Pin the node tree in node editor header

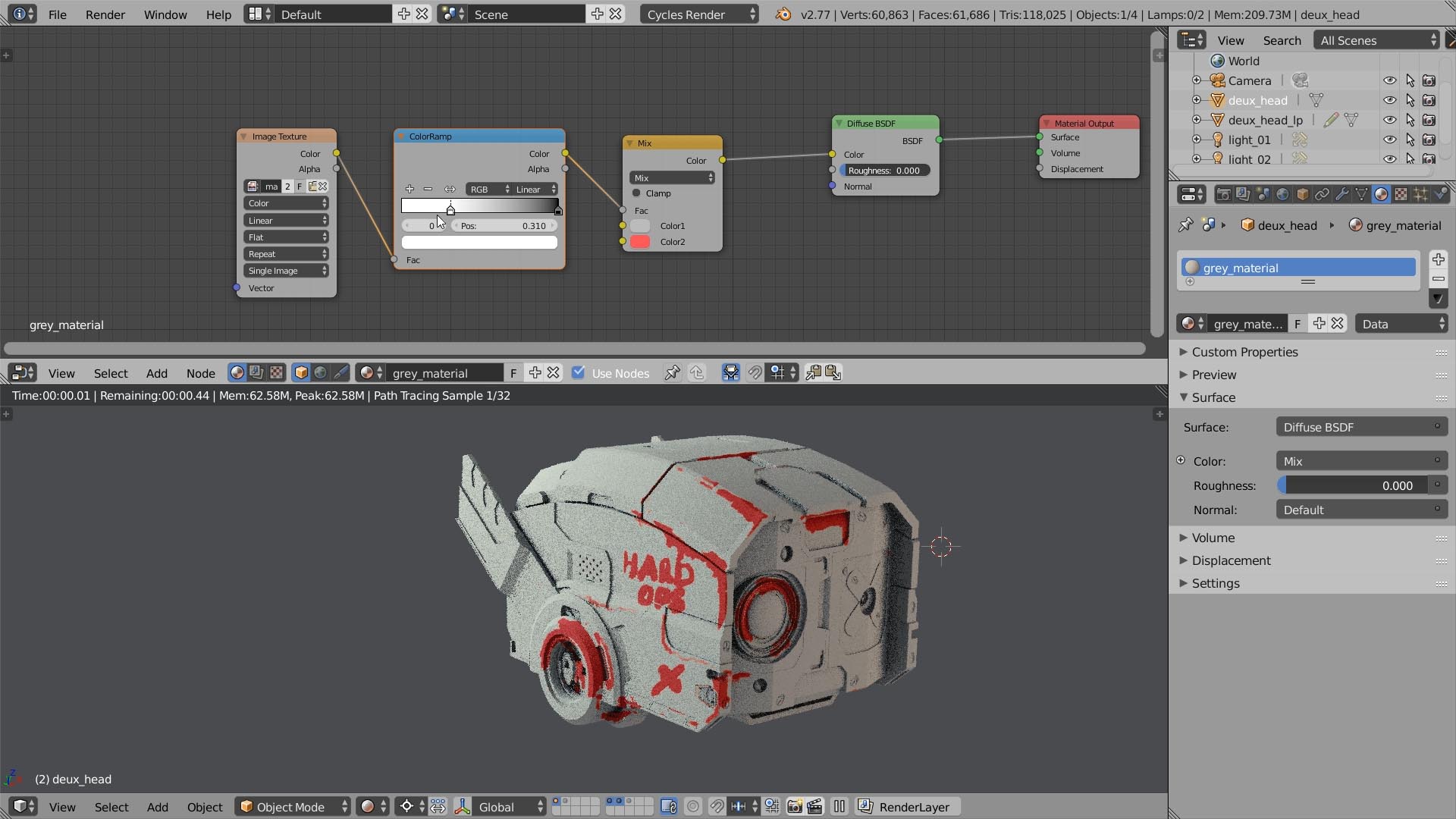point(672,373)
